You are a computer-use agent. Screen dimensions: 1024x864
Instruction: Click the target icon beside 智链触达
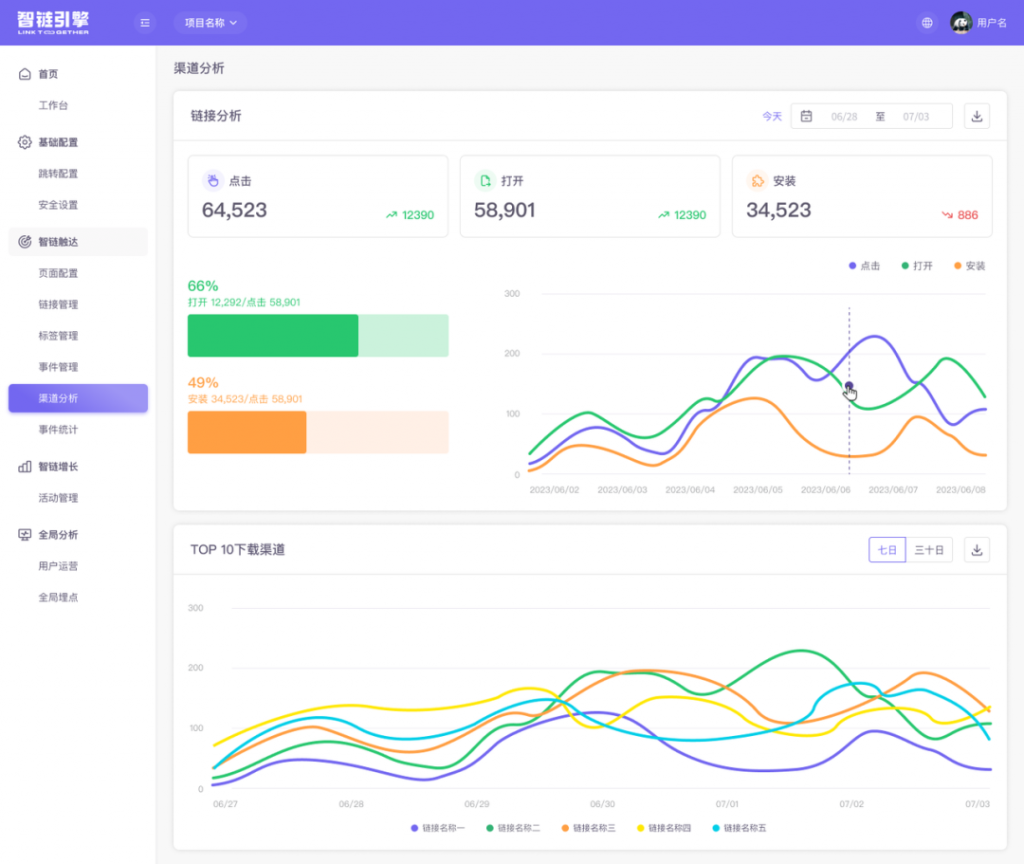[x=25, y=242]
